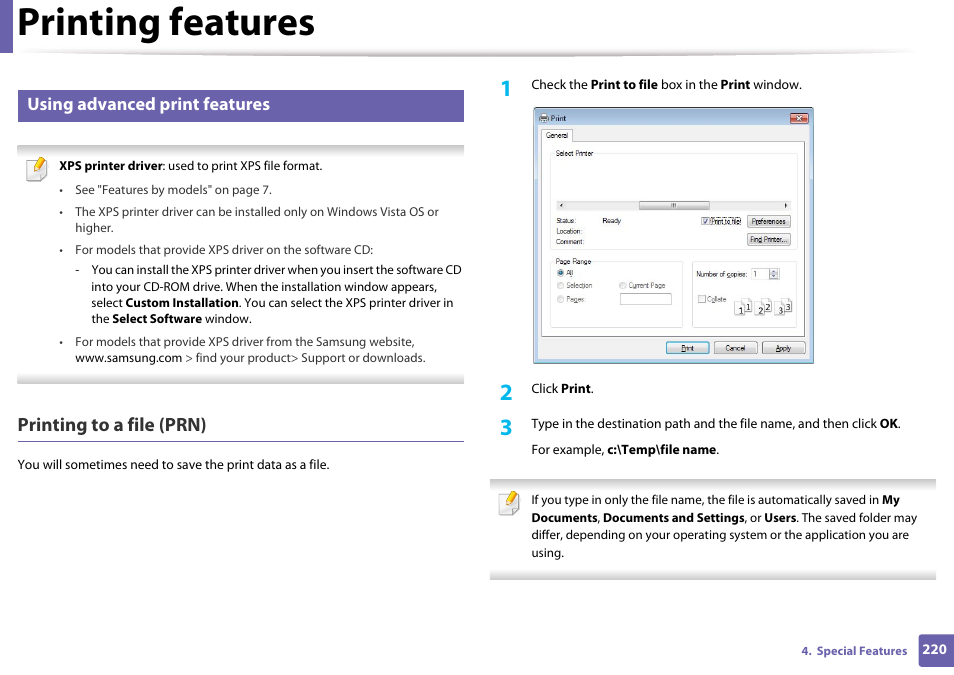Click the "Printing to a file (PRN)" heading
Viewport: 954px width, 675px height.
tap(112, 425)
